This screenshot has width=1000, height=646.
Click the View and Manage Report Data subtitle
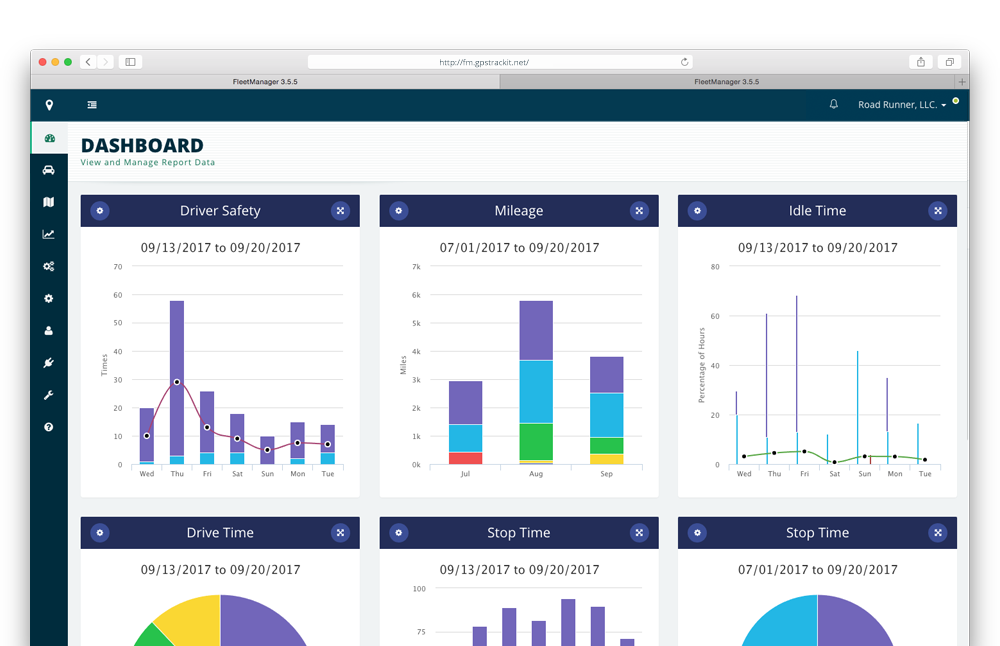pyautogui.click(x=148, y=163)
